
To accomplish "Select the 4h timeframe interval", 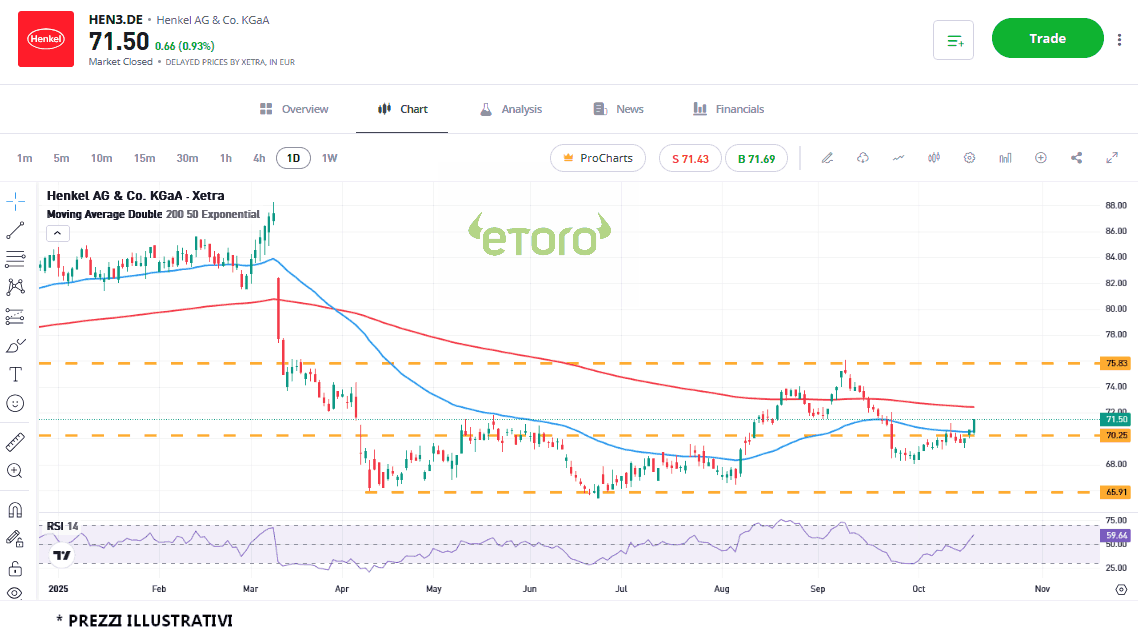I will (x=259, y=158).
